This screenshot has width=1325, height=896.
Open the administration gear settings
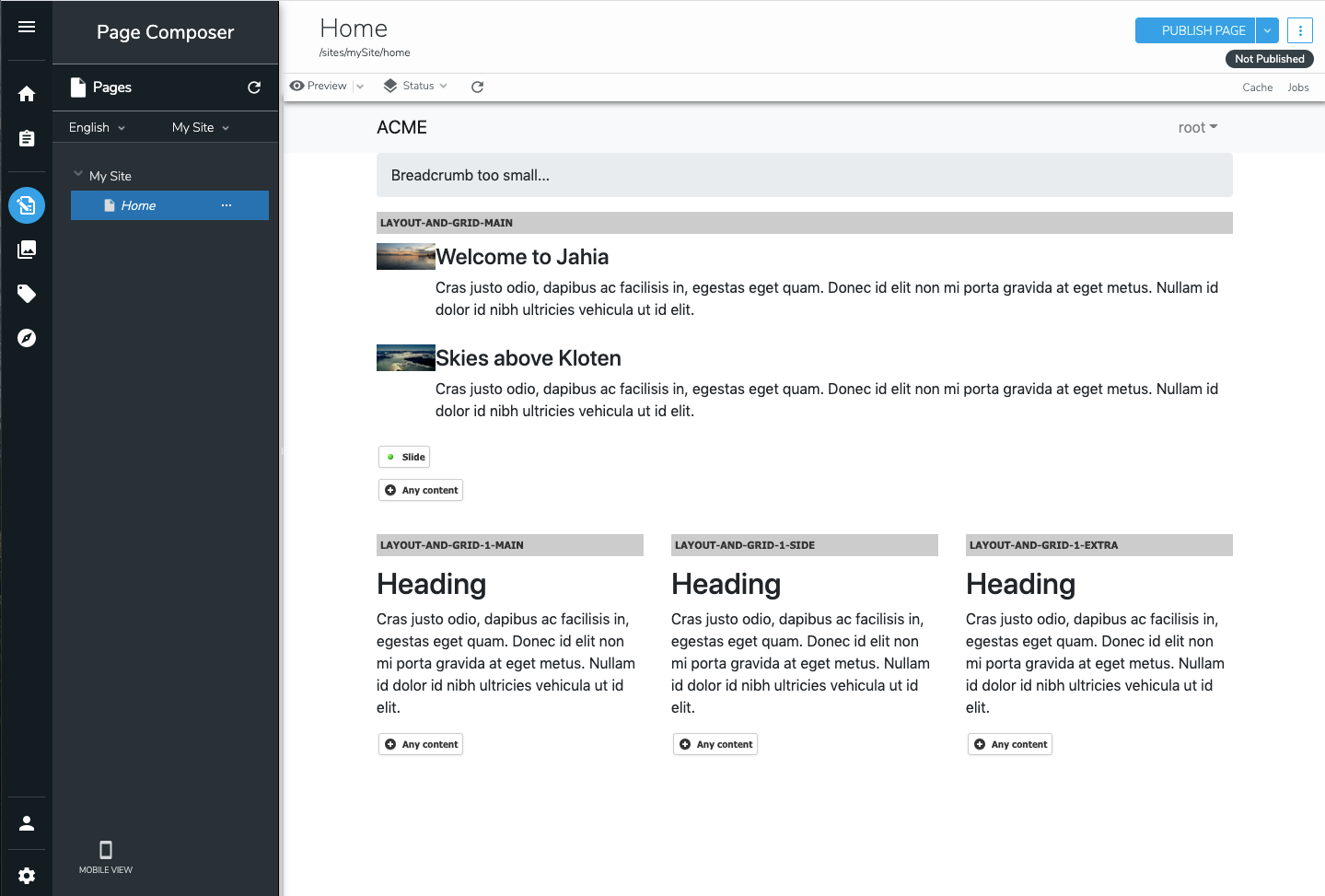click(27, 876)
